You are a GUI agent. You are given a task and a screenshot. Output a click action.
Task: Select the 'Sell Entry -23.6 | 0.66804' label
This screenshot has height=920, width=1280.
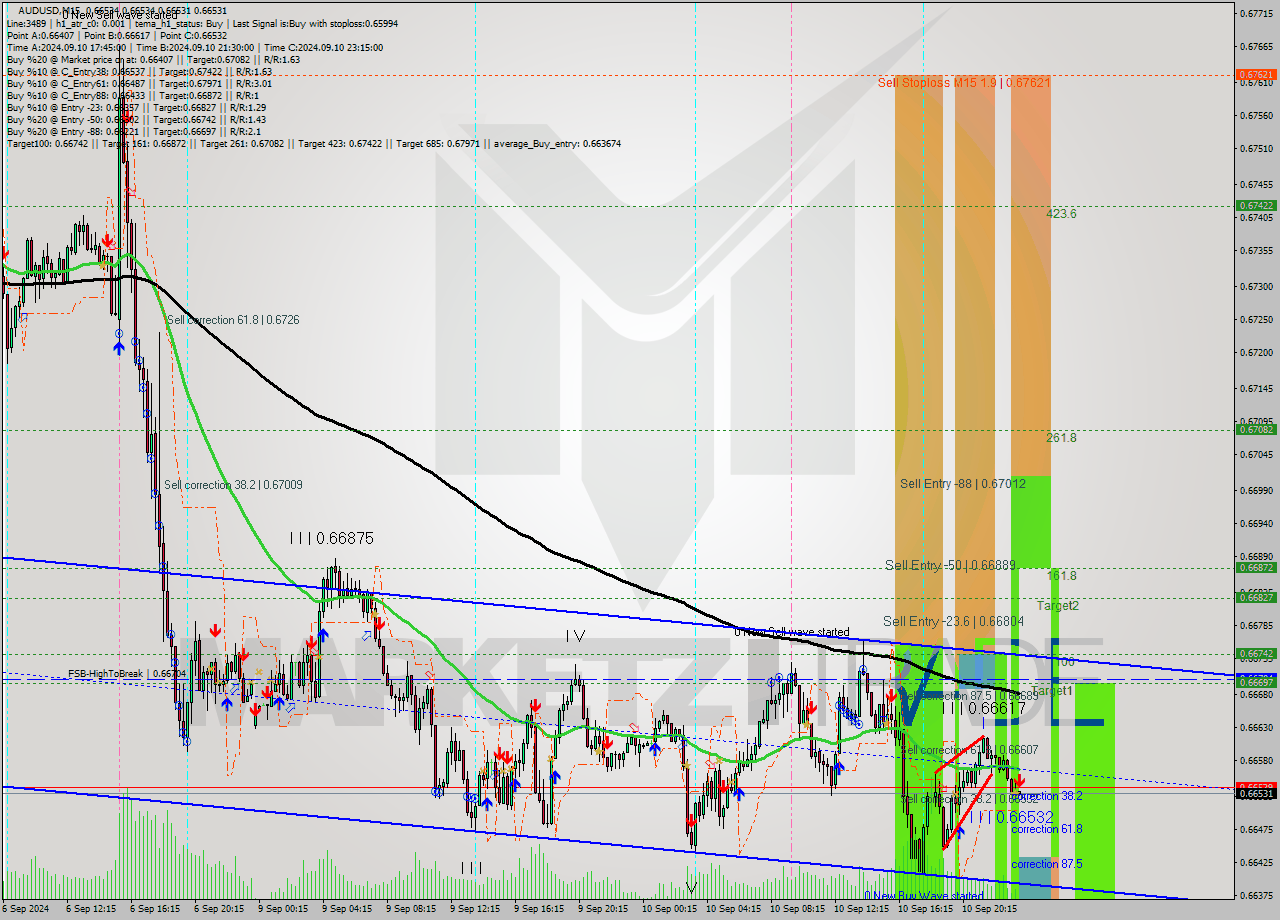pyautogui.click(x=953, y=621)
